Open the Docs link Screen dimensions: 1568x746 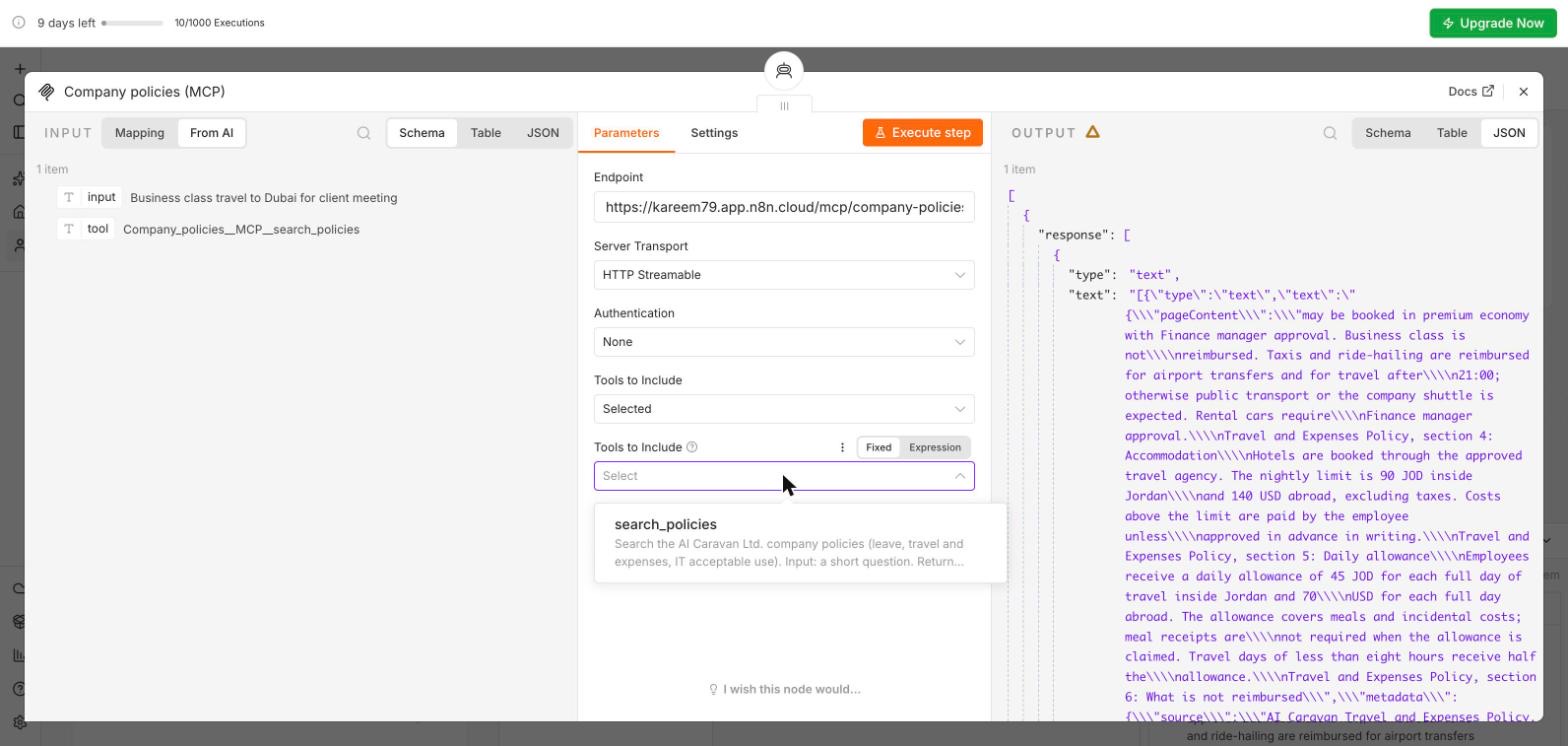click(1471, 92)
